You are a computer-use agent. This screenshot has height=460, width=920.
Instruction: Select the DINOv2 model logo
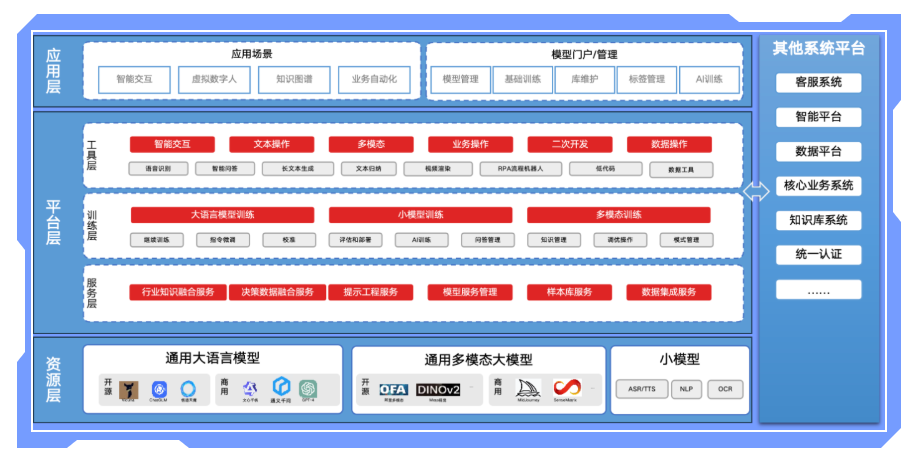pyautogui.click(x=438, y=388)
